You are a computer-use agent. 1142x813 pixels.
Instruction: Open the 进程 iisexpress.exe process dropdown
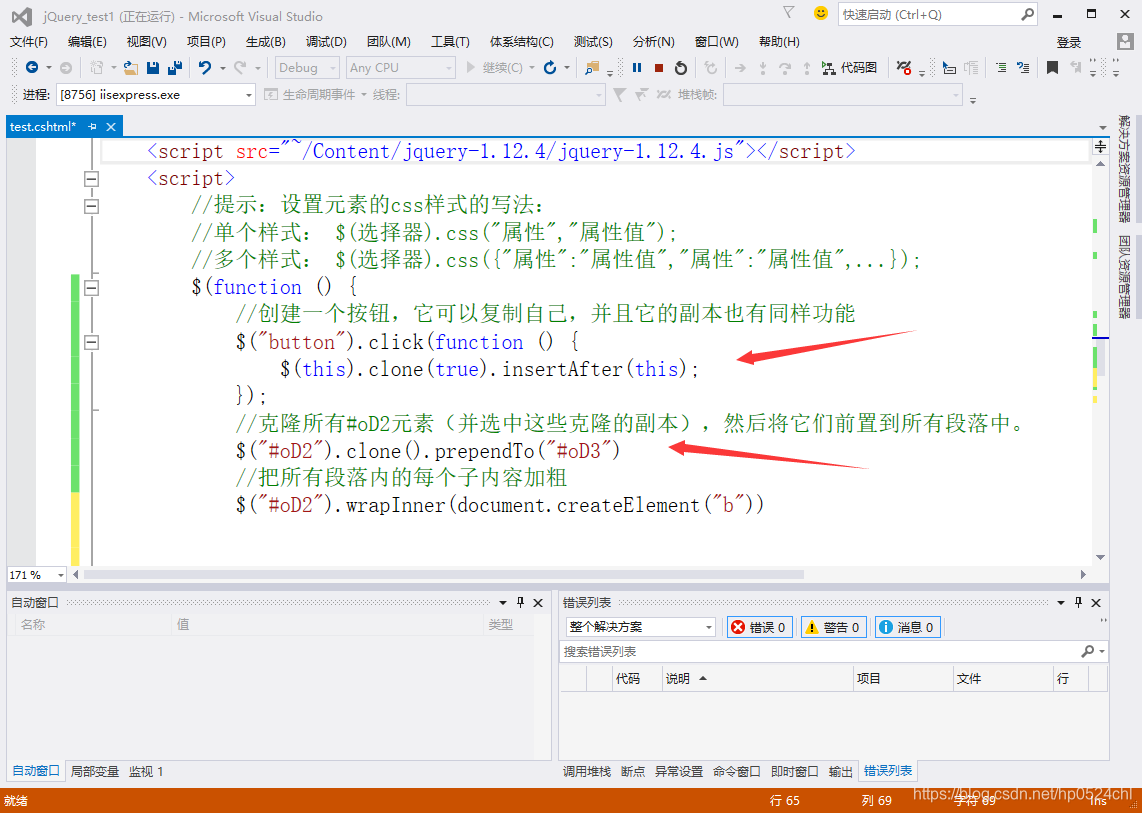pos(156,95)
